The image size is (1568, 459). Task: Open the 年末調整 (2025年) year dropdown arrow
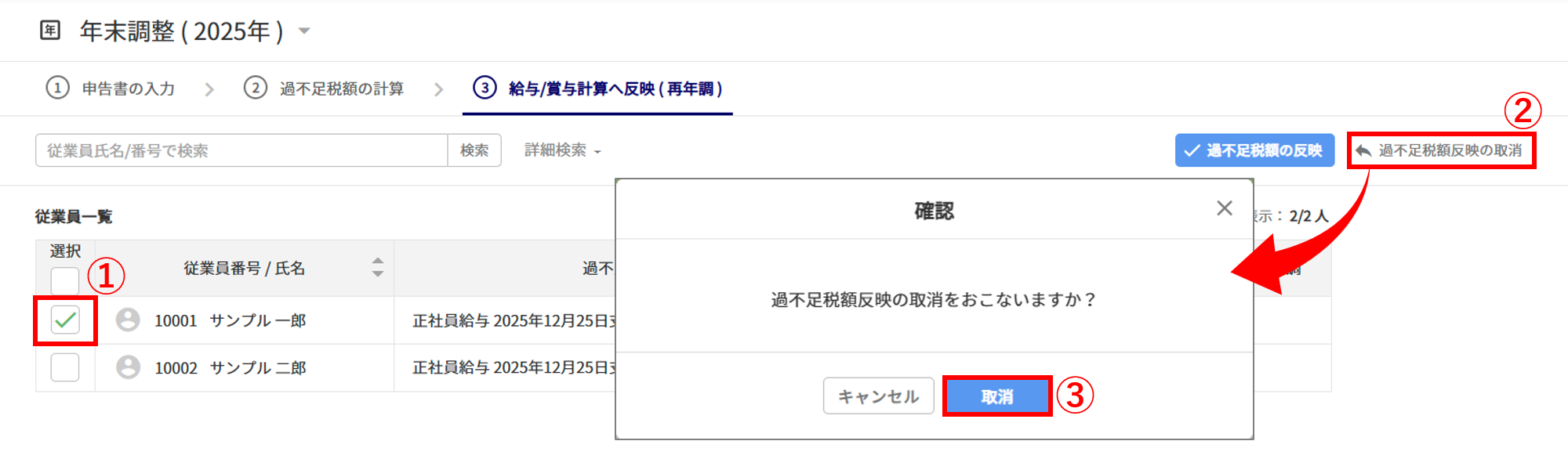(x=305, y=31)
